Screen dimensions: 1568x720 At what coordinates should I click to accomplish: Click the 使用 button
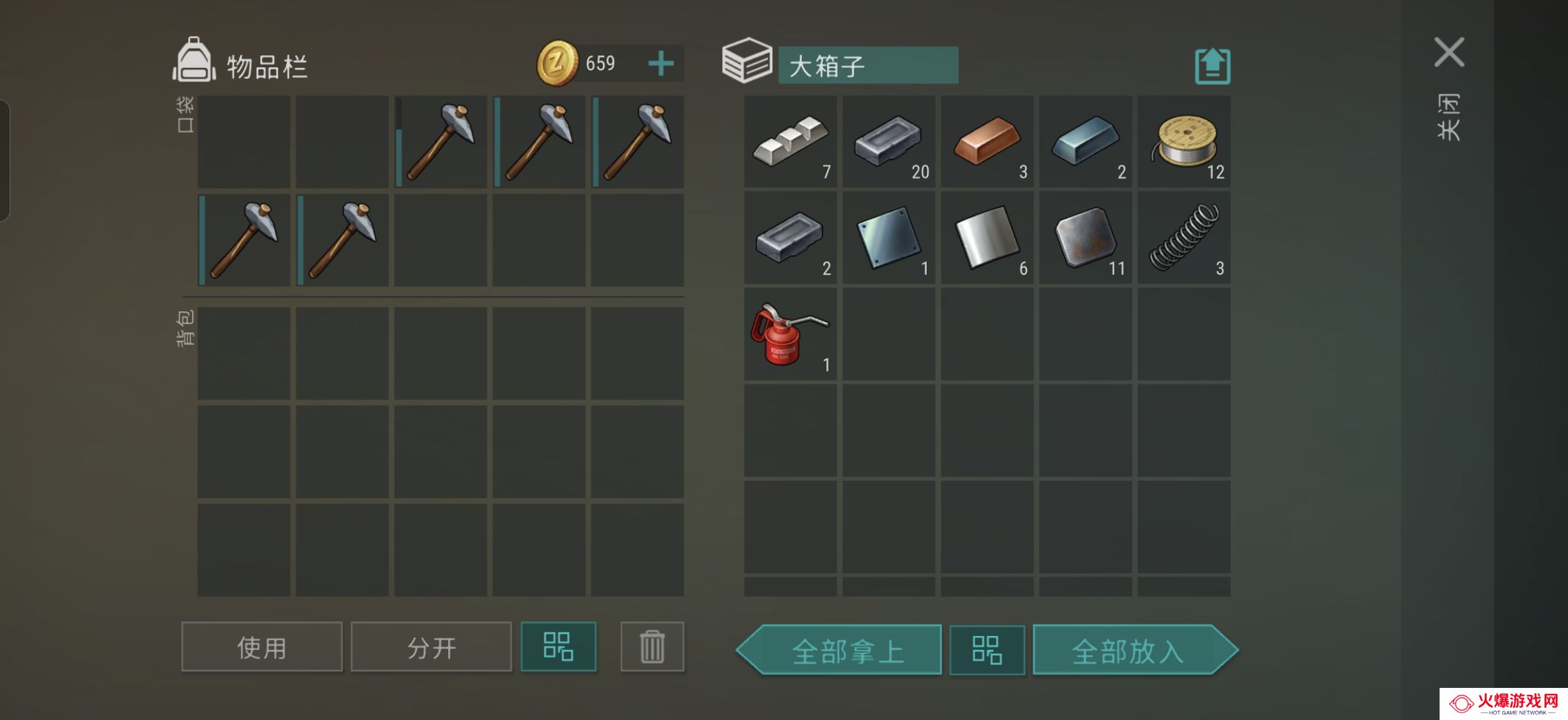[262, 646]
